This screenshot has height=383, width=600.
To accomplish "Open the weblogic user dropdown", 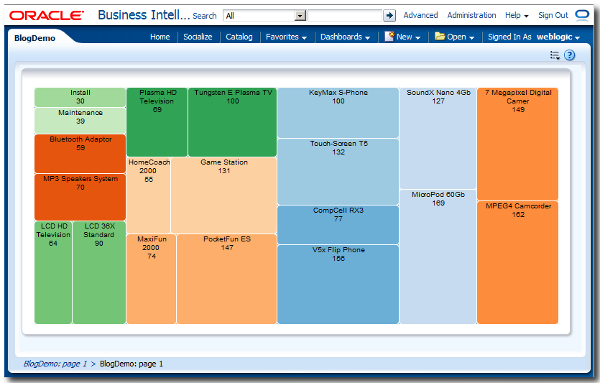I will coord(558,37).
